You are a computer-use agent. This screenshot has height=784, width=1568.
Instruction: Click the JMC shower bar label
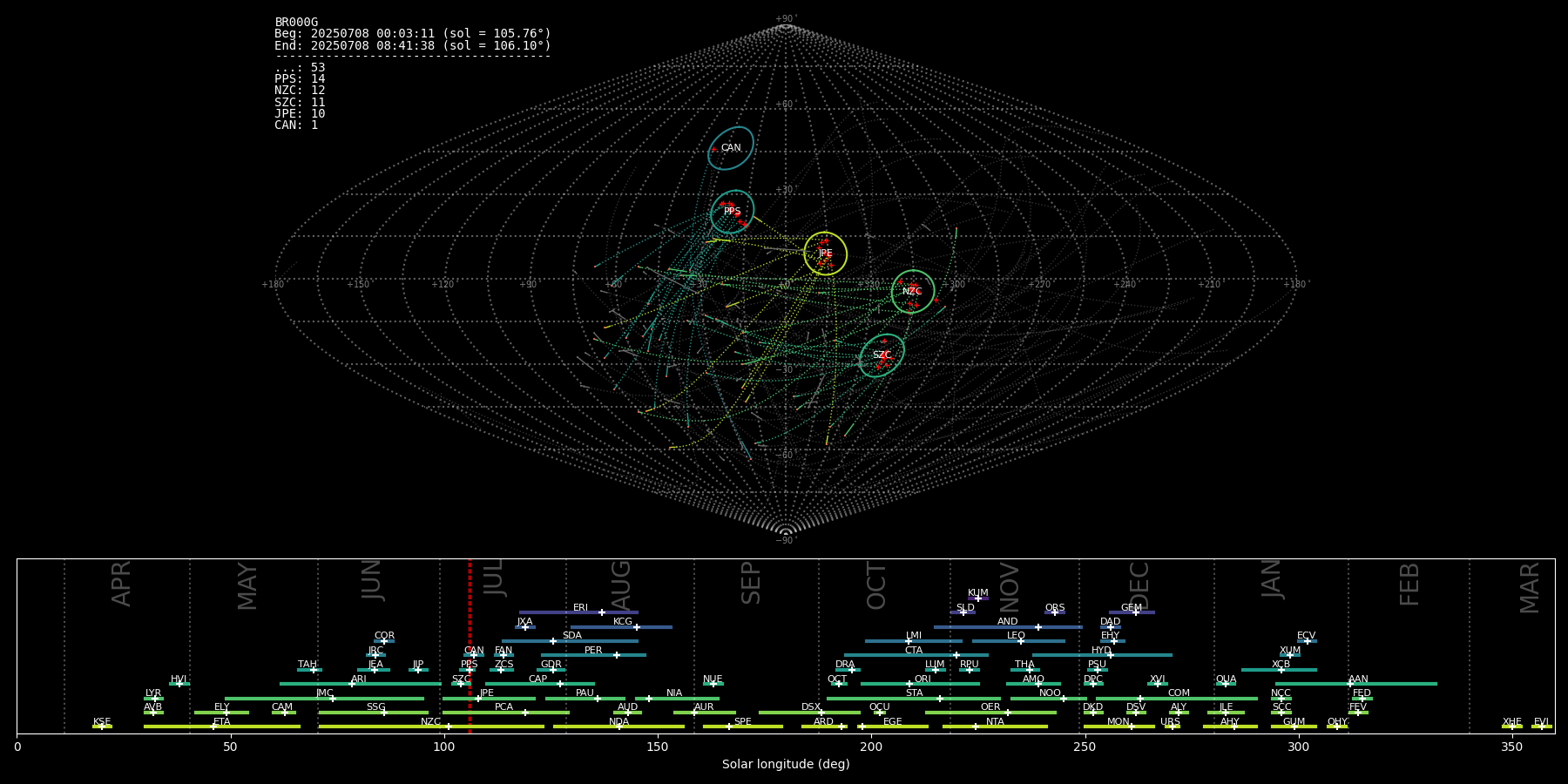[x=324, y=693]
